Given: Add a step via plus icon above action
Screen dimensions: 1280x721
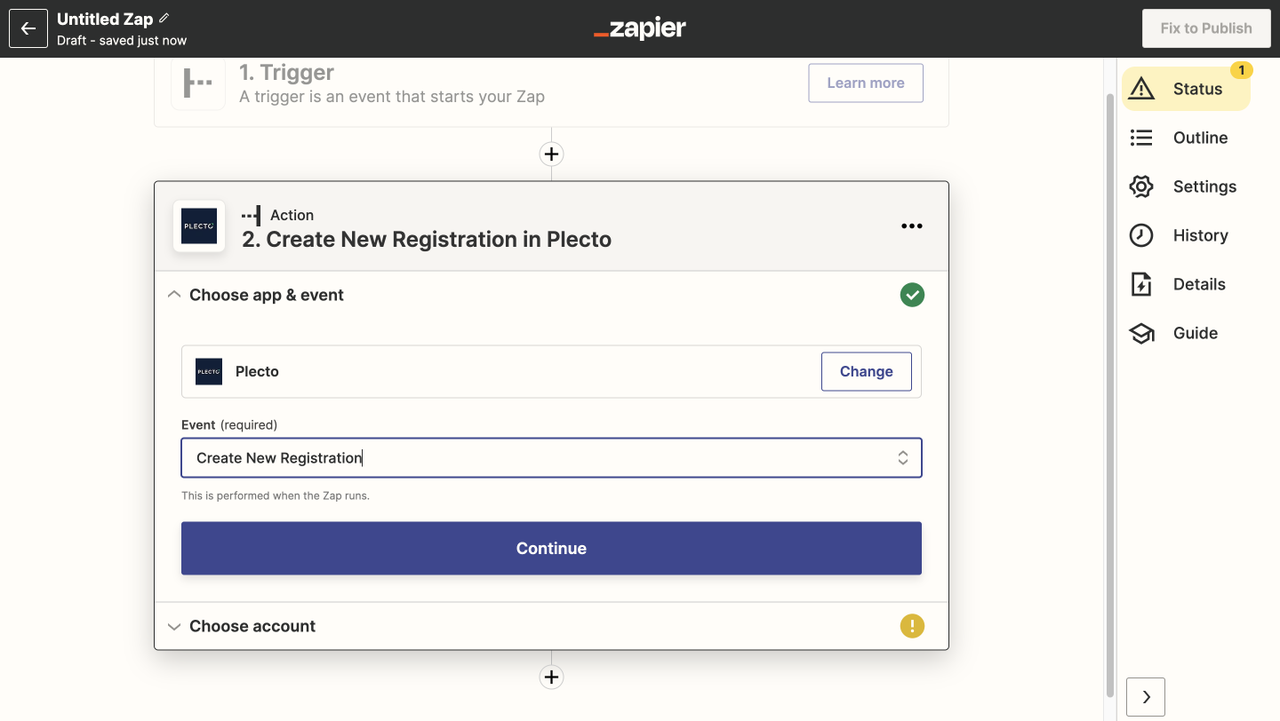Looking at the screenshot, I should [551, 154].
